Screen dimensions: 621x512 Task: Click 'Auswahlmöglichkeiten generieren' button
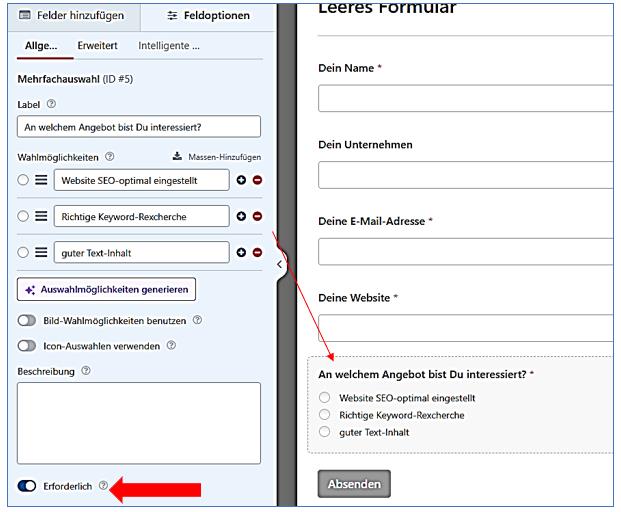[106, 289]
